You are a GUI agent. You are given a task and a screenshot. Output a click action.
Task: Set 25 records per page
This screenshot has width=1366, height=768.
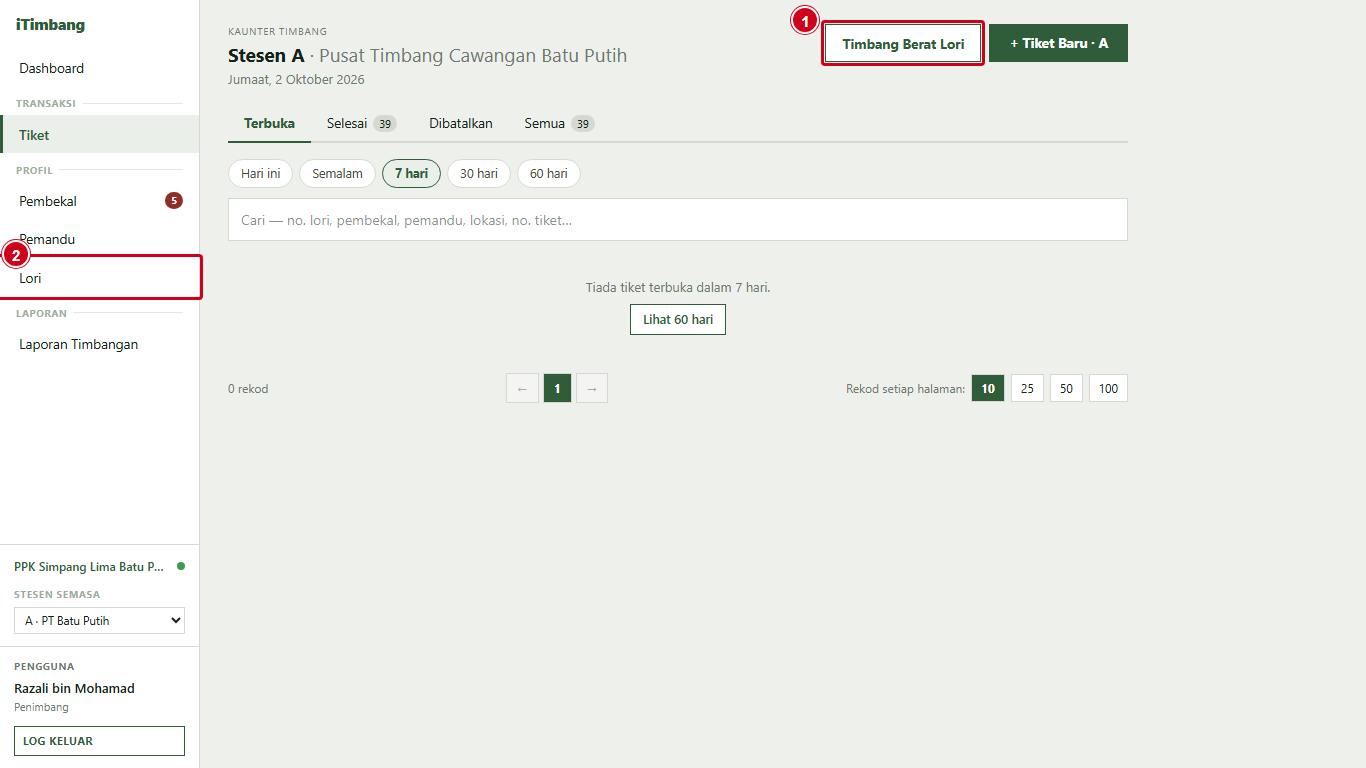tap(1027, 388)
